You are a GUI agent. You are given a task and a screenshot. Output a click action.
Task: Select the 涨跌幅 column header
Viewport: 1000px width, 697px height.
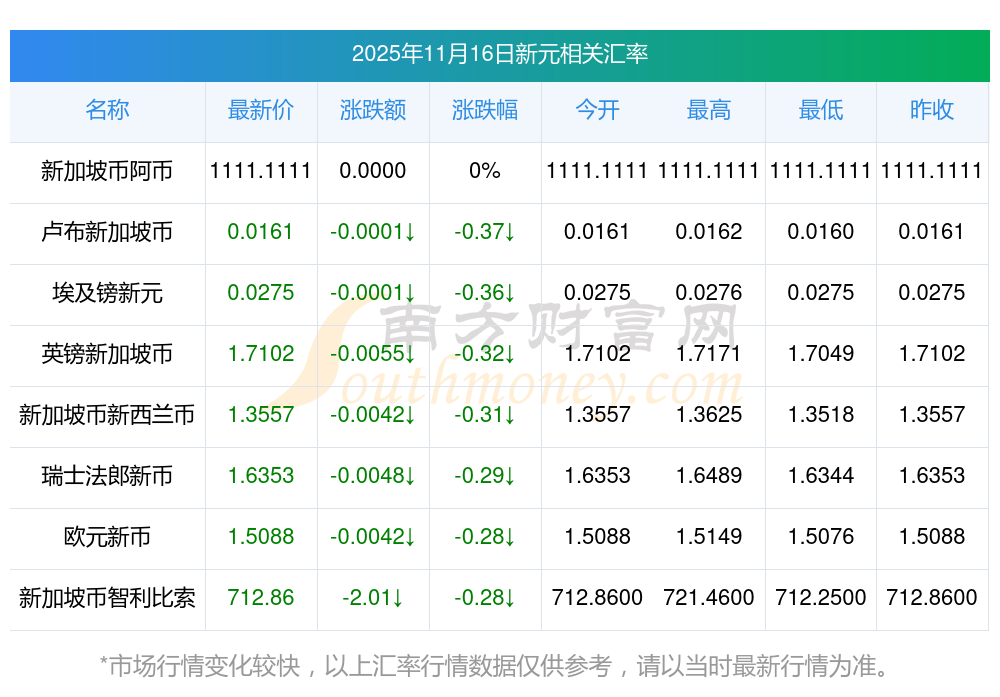pyautogui.click(x=485, y=110)
